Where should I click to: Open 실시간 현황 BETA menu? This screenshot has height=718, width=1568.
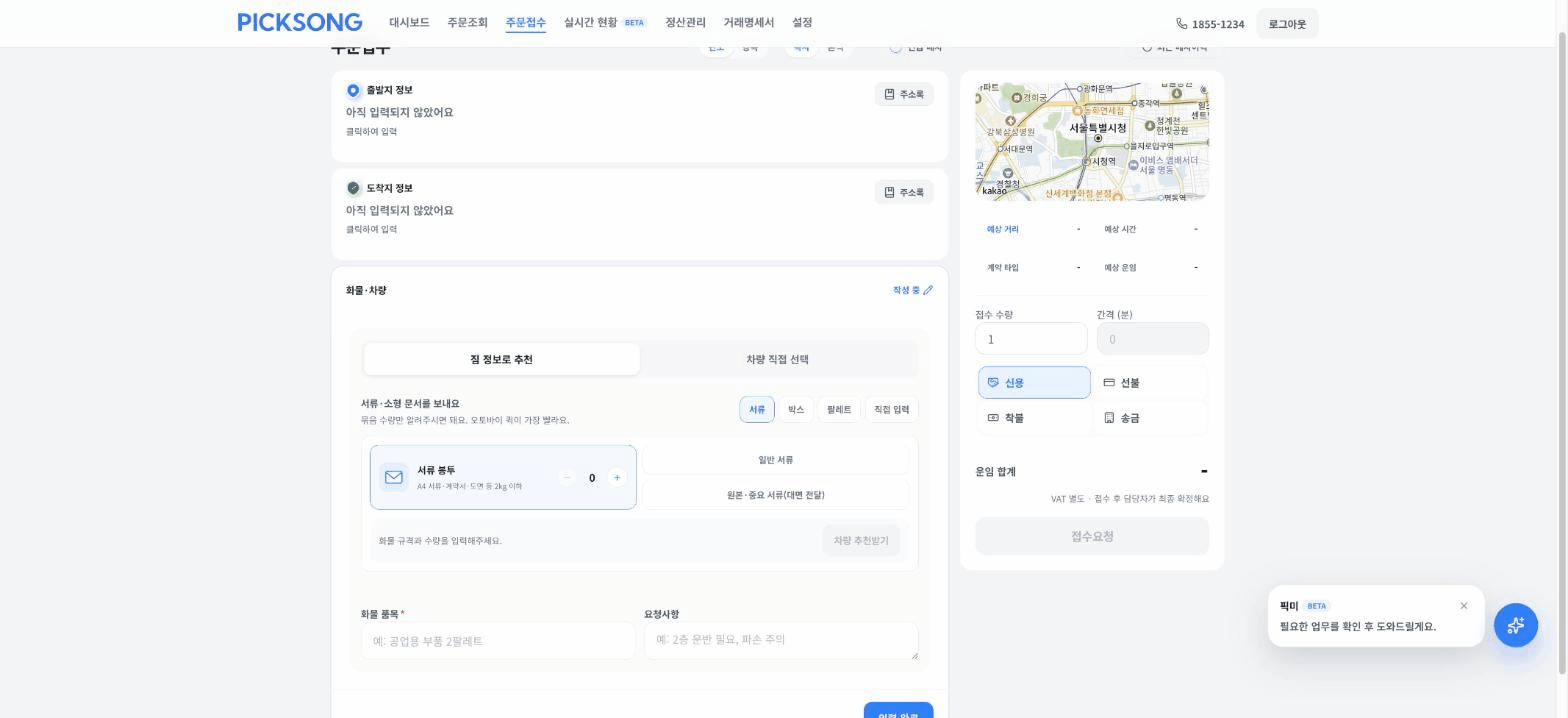tap(605, 22)
